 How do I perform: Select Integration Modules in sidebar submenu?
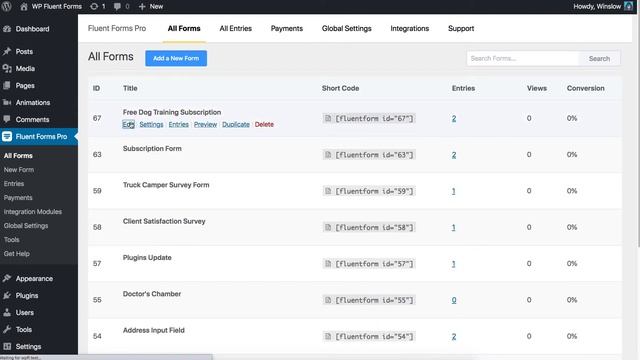click(33, 212)
